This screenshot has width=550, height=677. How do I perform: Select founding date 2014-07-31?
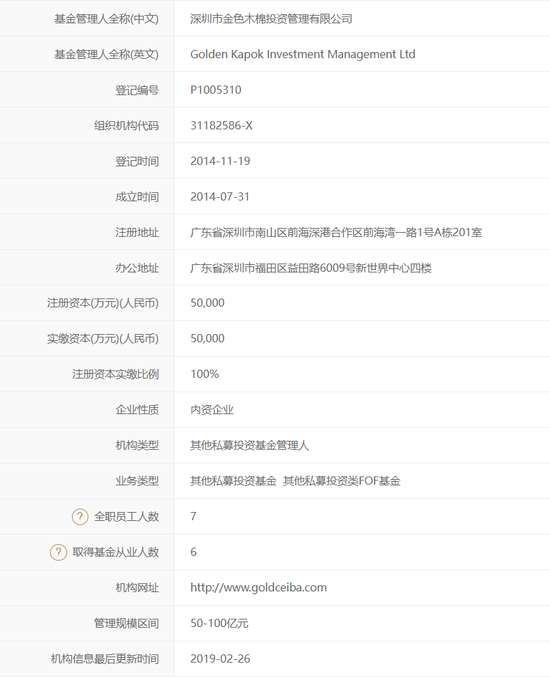click(220, 196)
